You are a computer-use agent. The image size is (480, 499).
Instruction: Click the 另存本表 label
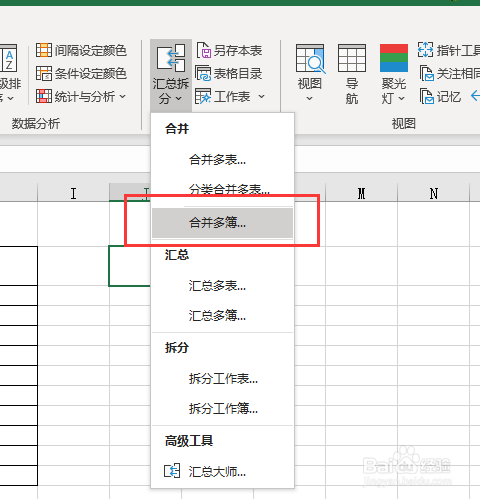click(x=238, y=50)
